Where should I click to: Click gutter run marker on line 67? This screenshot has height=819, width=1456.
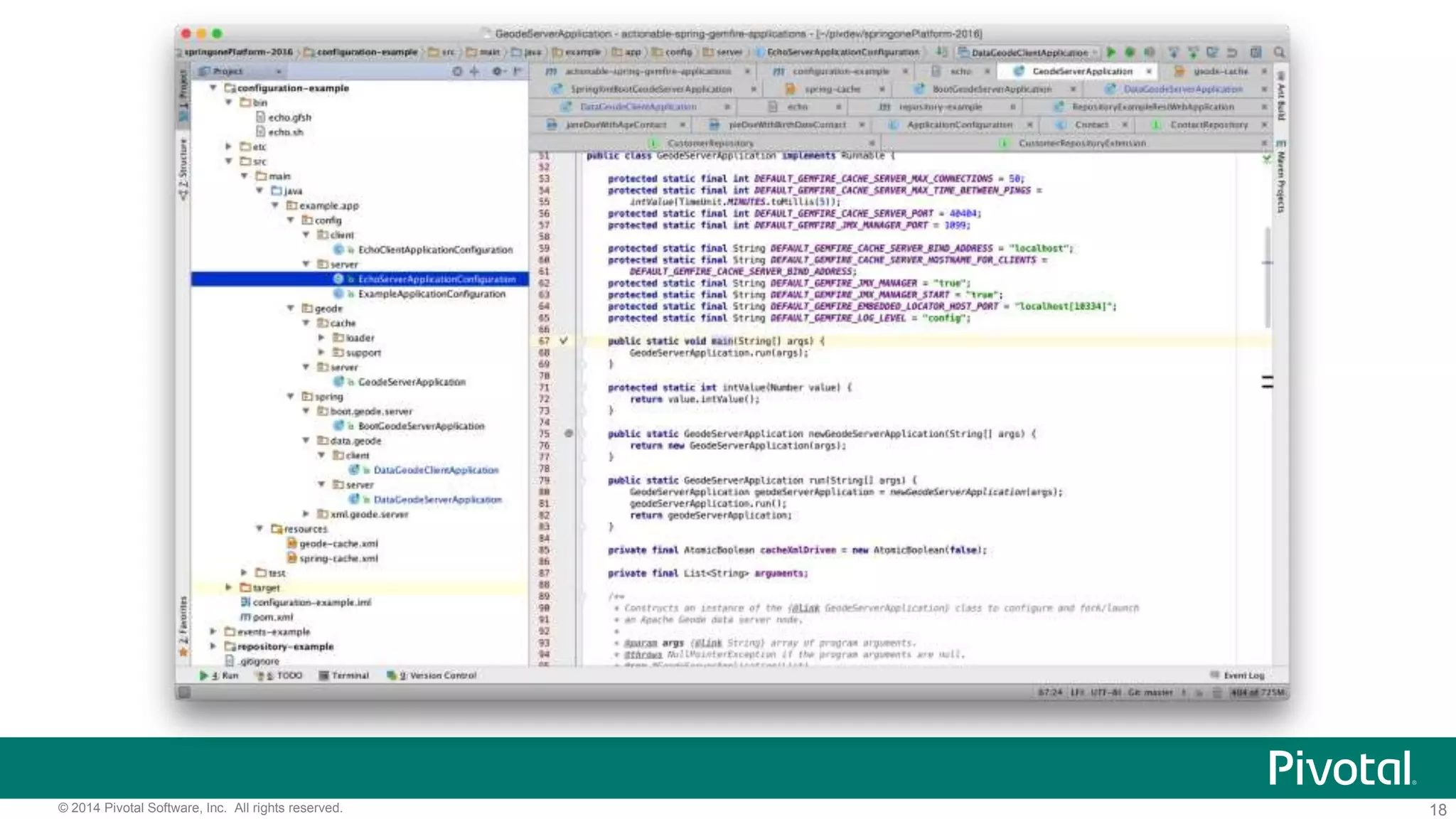click(x=564, y=341)
